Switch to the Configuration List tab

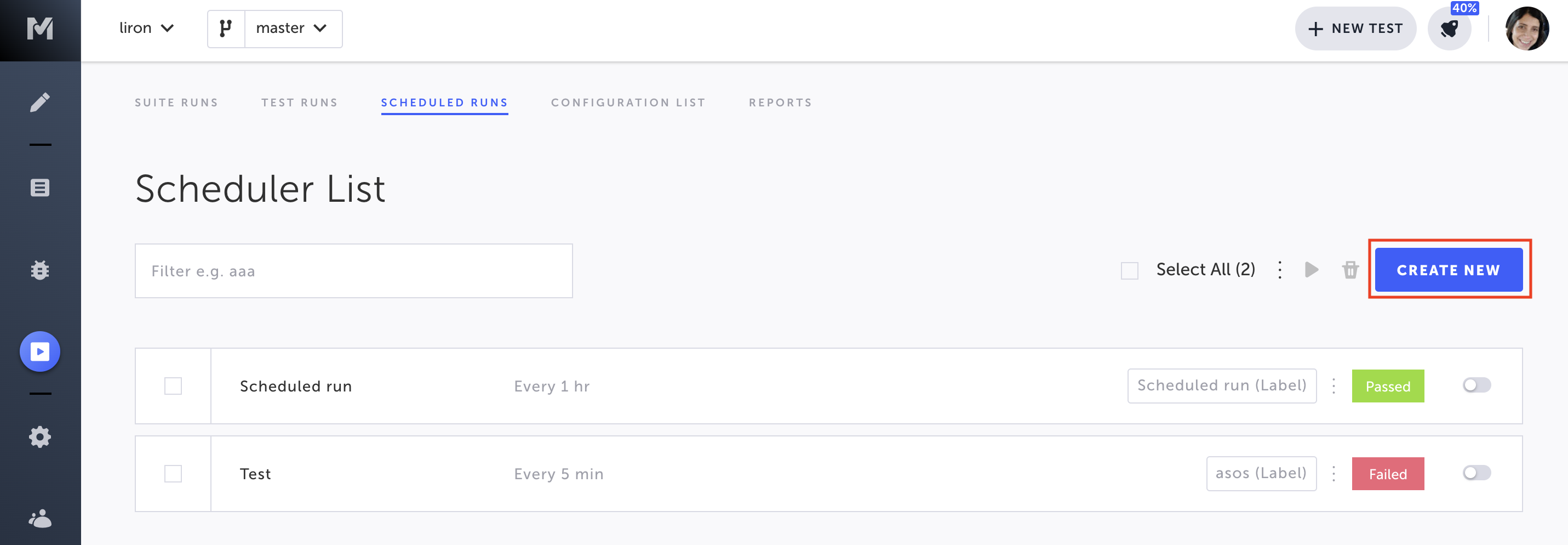628,103
